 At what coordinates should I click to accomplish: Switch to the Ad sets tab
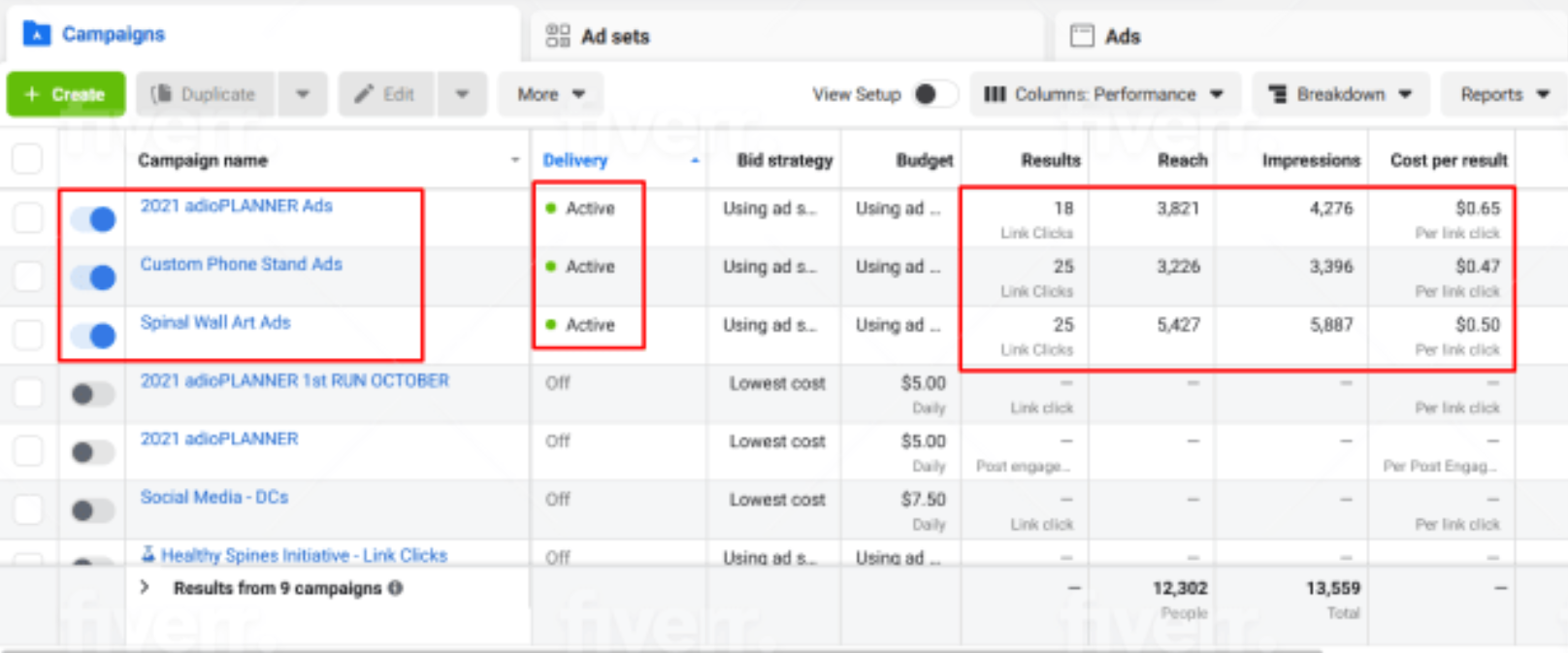coord(614,37)
